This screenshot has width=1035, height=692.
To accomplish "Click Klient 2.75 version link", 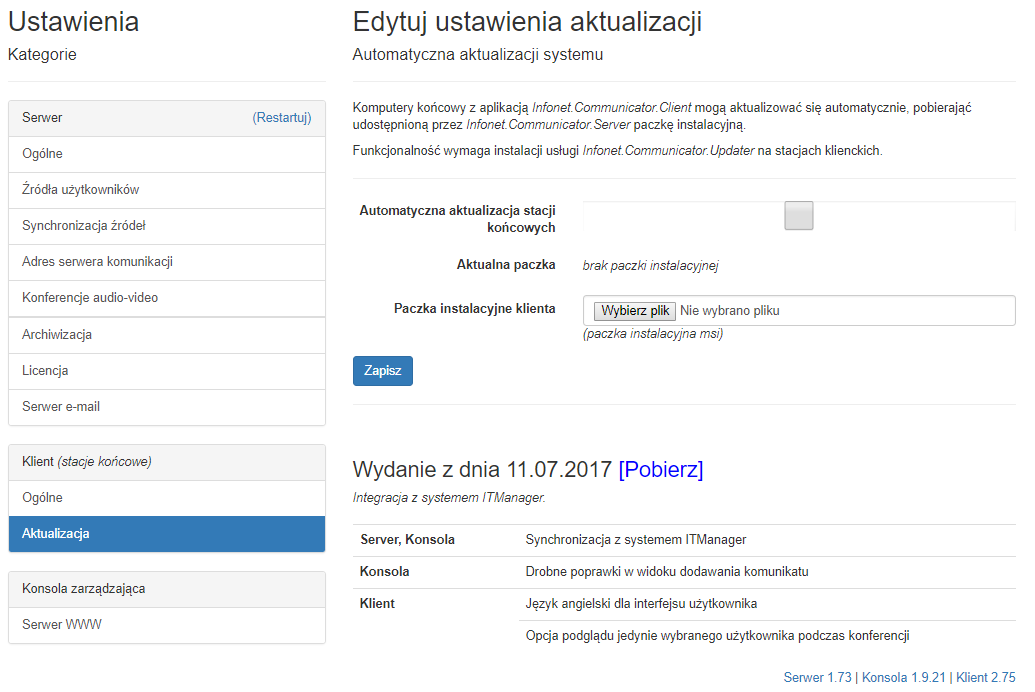I will 985,677.
